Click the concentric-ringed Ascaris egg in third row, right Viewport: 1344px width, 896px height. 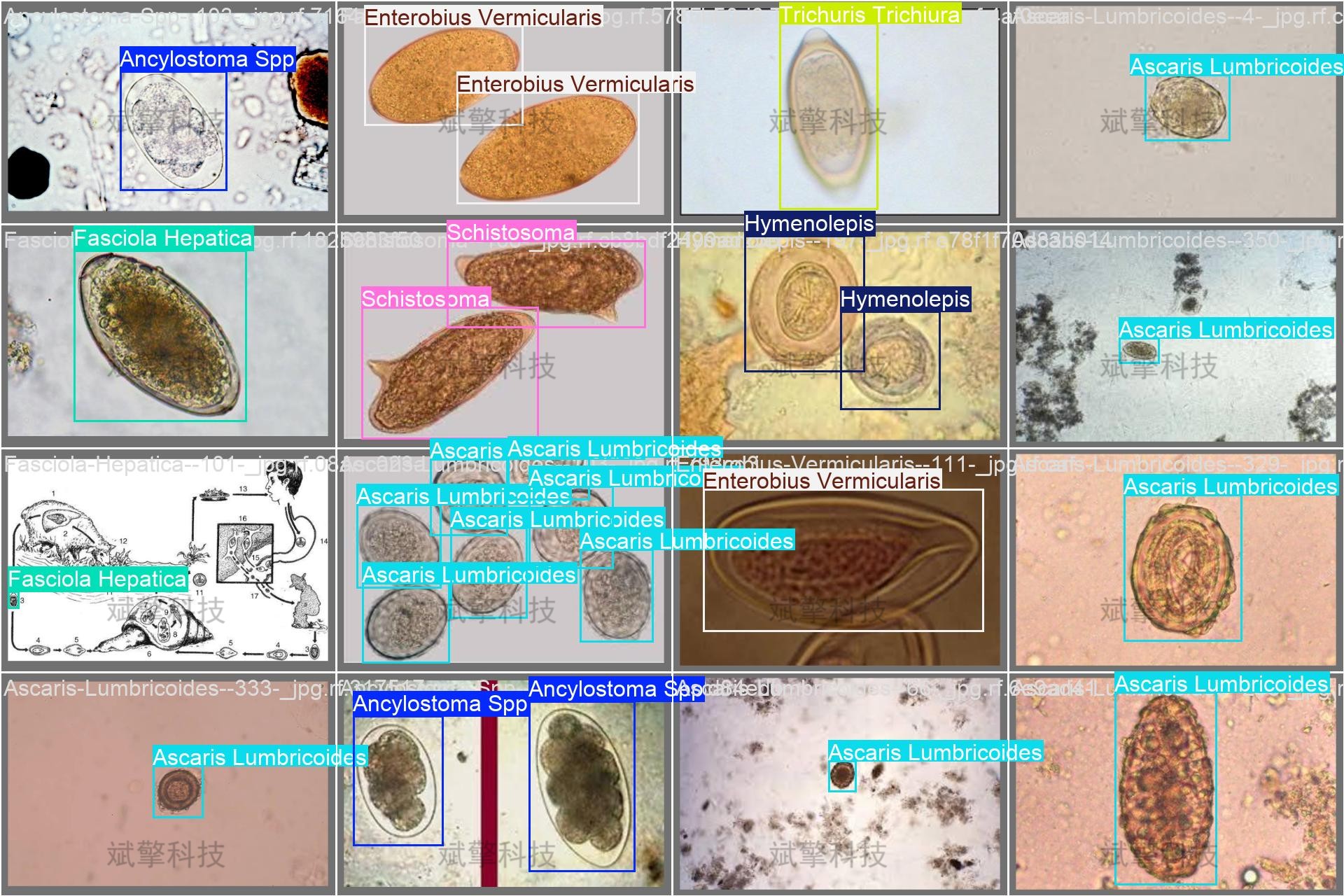click(1182, 568)
